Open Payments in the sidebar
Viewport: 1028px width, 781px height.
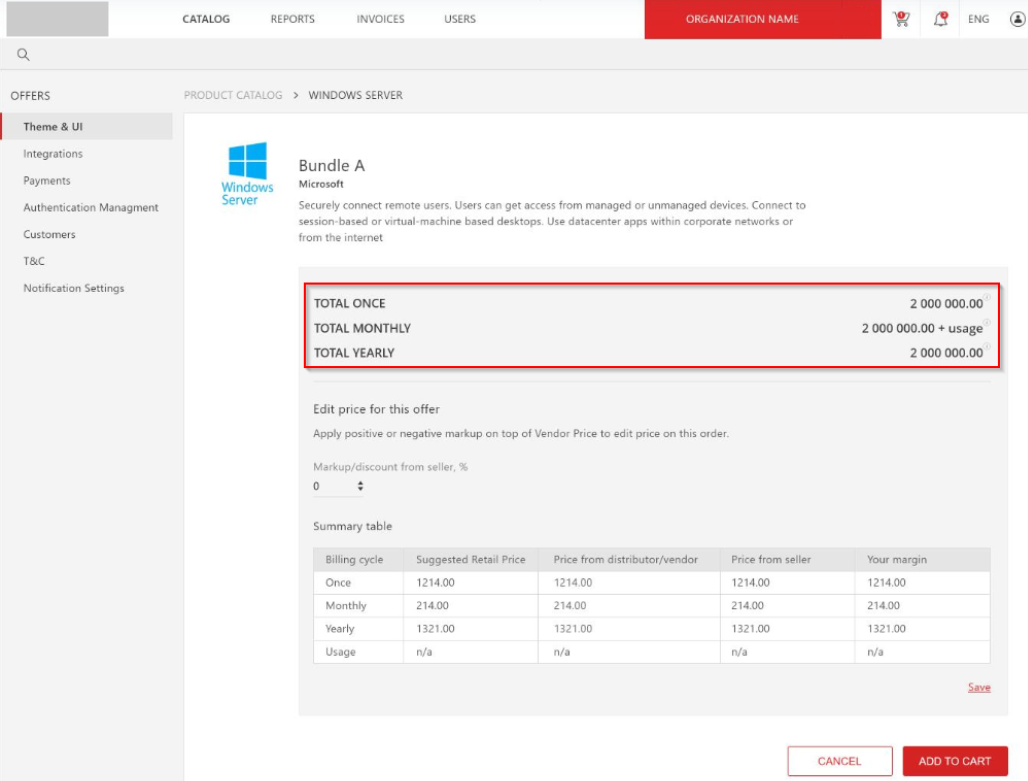(x=47, y=180)
